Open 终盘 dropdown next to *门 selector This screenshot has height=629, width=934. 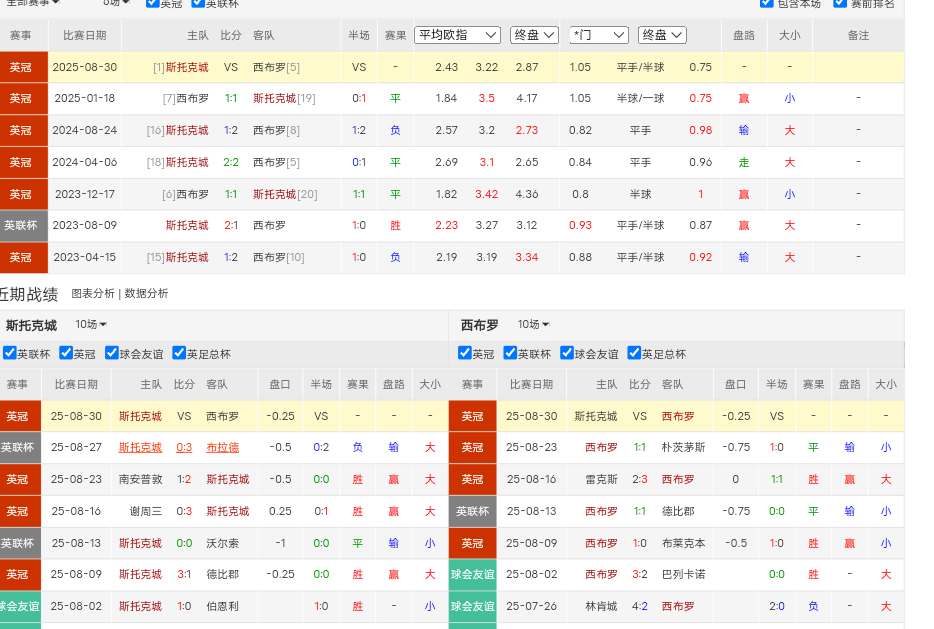coord(662,35)
